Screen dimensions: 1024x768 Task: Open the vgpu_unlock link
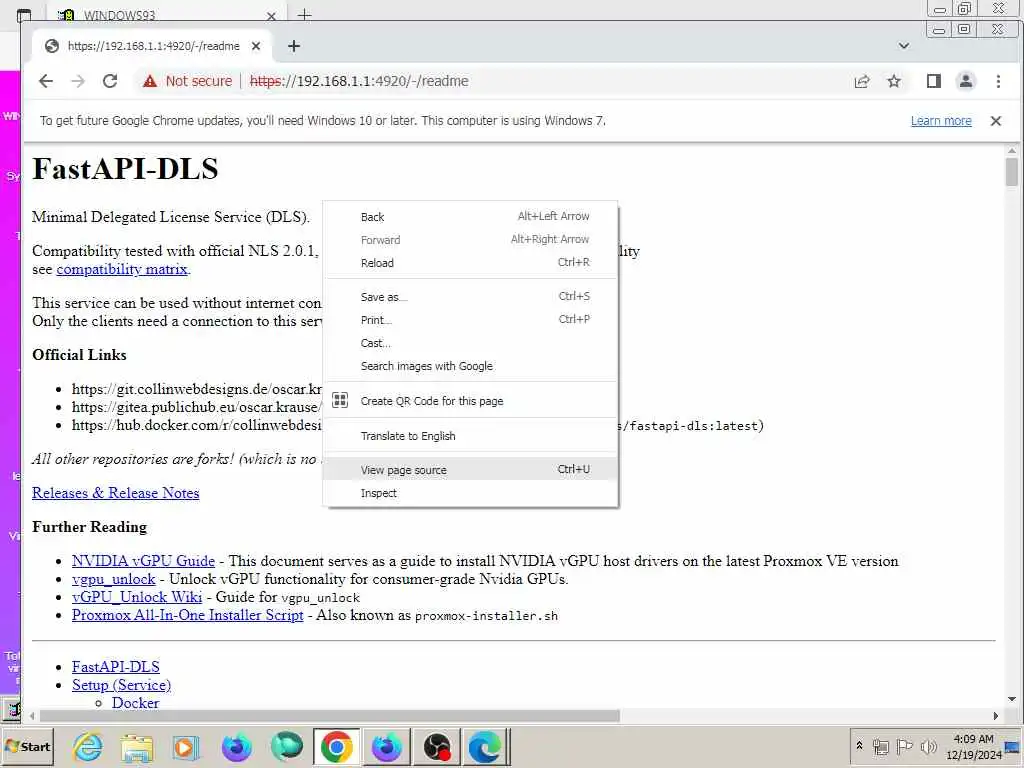coord(114,579)
